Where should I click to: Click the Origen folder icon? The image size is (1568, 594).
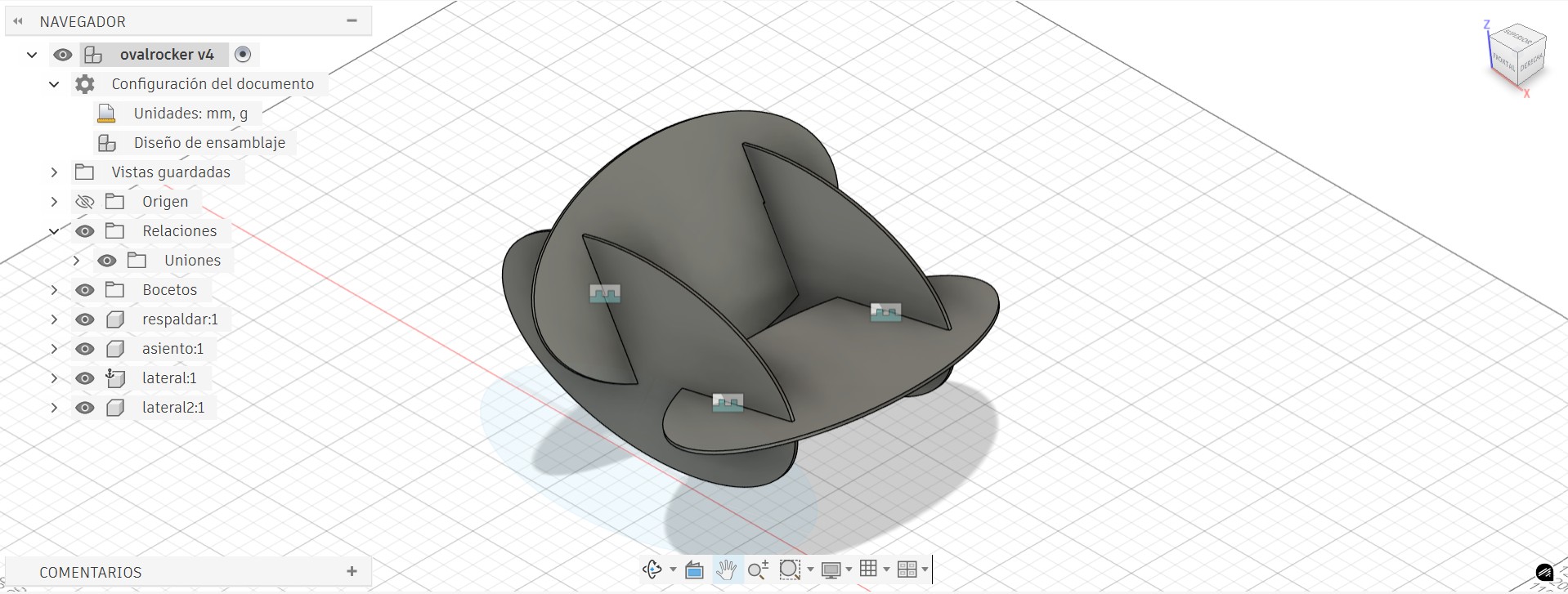click(x=115, y=201)
